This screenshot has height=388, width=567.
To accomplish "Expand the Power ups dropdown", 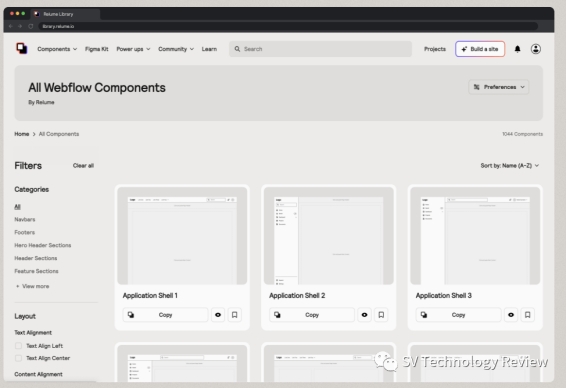I will [x=133, y=49].
